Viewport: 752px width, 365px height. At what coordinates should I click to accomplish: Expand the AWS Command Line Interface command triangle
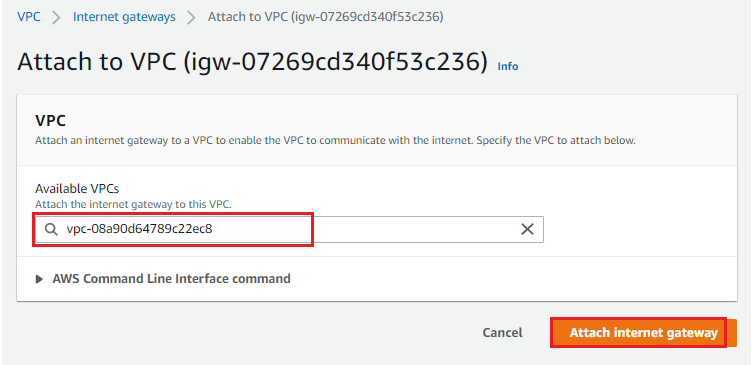[40, 279]
